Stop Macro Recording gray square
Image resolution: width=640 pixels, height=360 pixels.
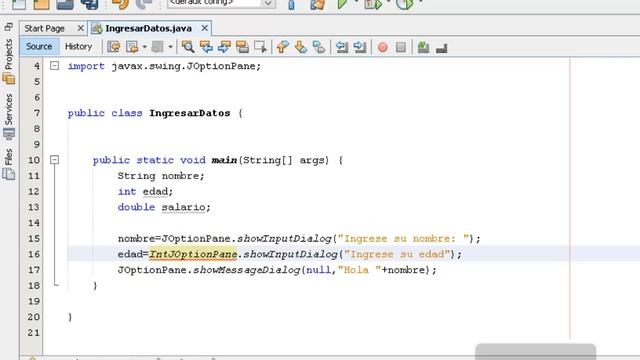point(401,47)
